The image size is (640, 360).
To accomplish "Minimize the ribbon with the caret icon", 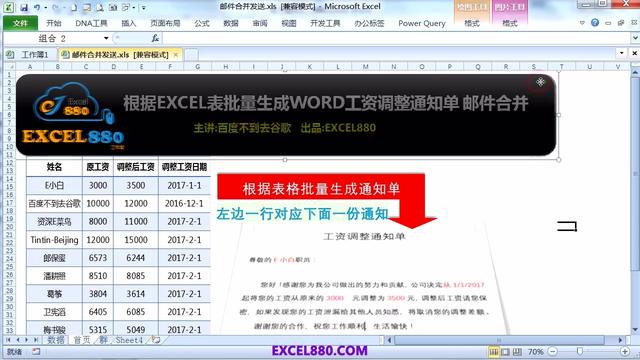I will pyautogui.click(x=582, y=23).
